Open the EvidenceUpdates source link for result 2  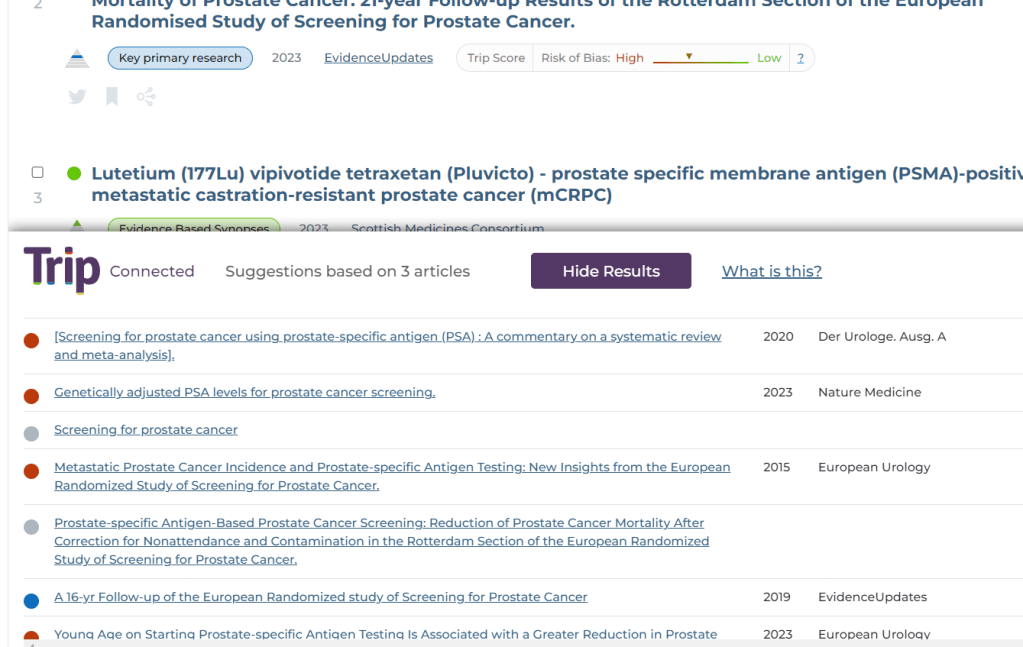tap(378, 58)
